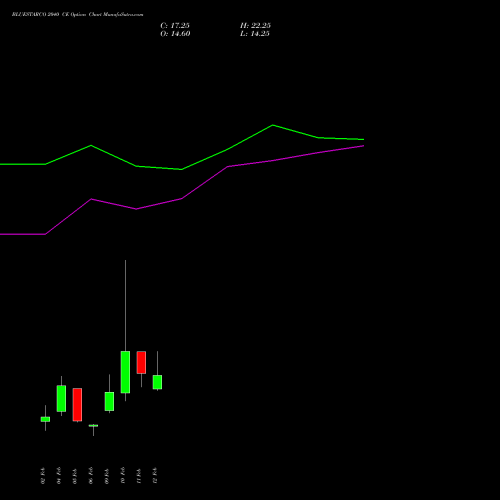
Task: Click the small green candle for 02 Feb
Action: (x=45, y=419)
